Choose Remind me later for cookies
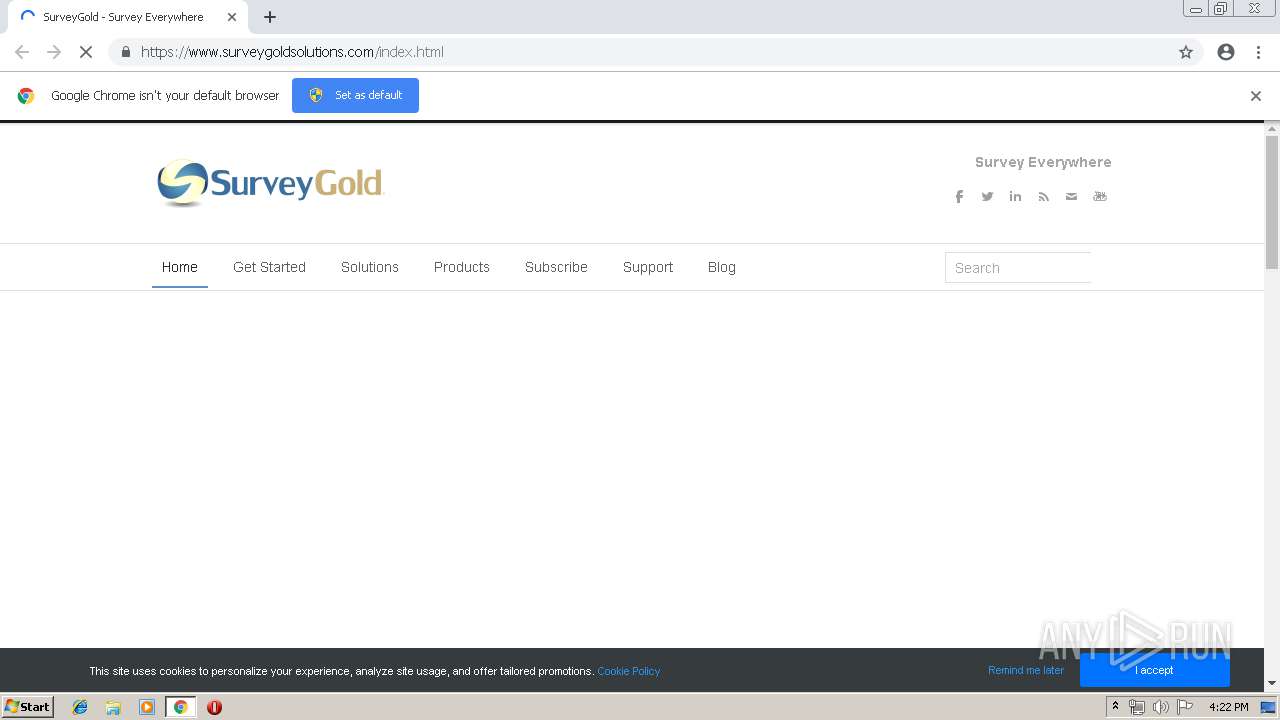Screen dimensions: 1280x720 [x=1026, y=670]
